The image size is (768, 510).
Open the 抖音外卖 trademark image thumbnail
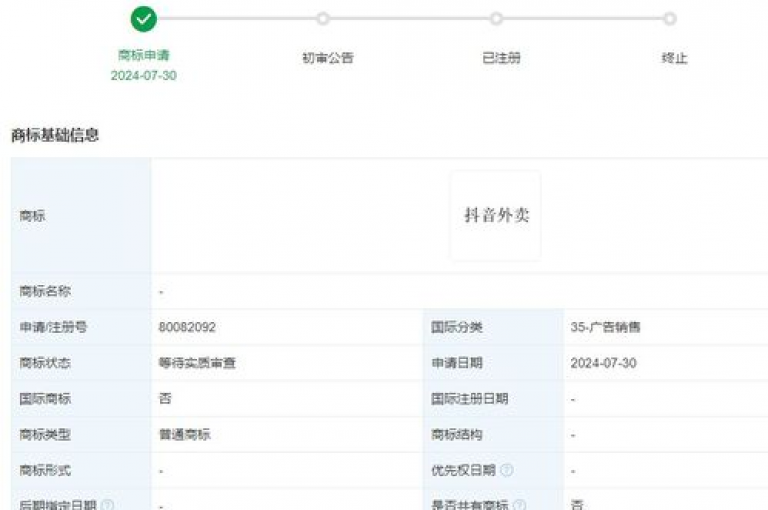[496, 215]
